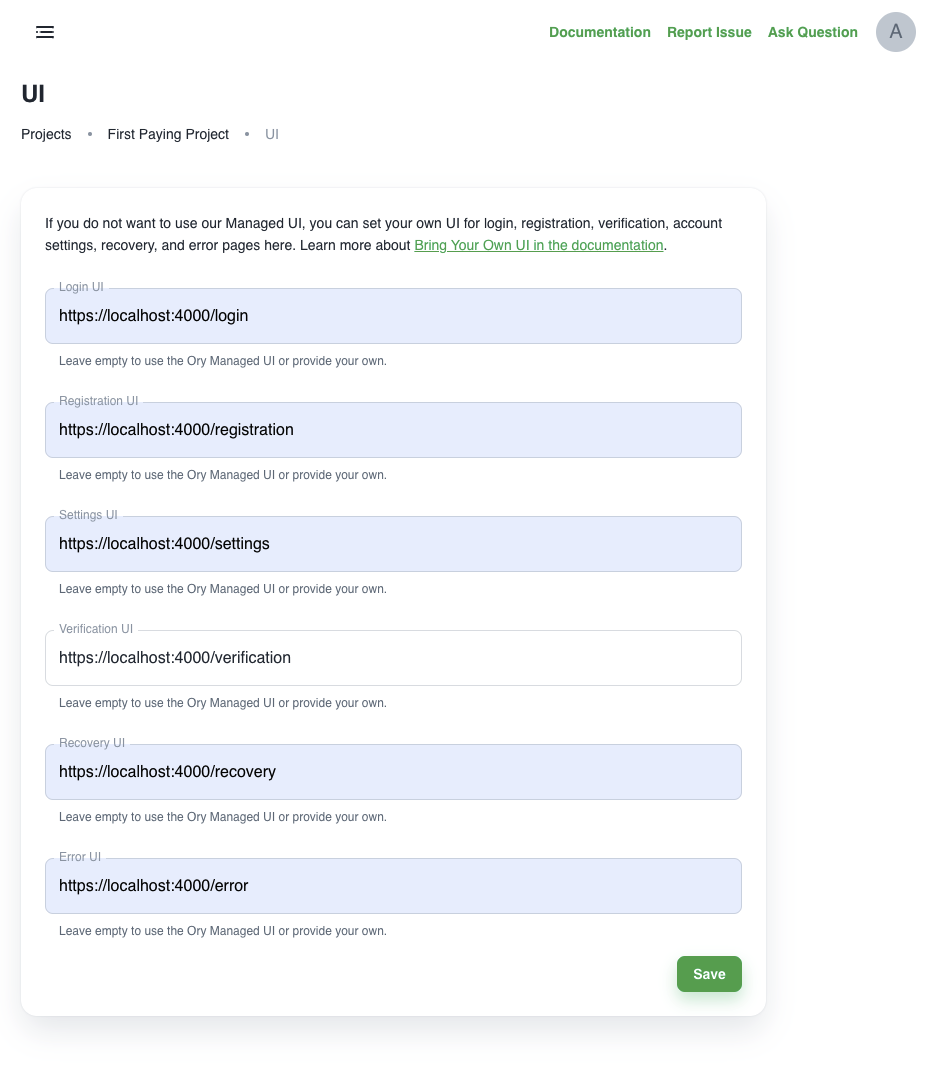
Task: Click helper text below Error UI field
Action: click(x=223, y=931)
